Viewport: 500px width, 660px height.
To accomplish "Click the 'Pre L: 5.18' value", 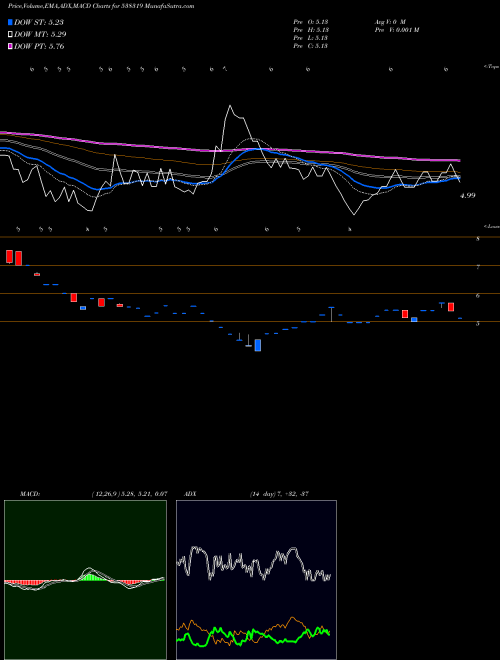I will coord(311,38).
